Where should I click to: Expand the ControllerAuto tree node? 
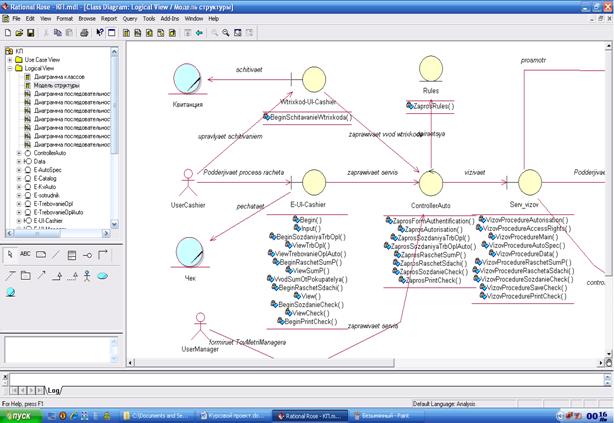(18, 151)
